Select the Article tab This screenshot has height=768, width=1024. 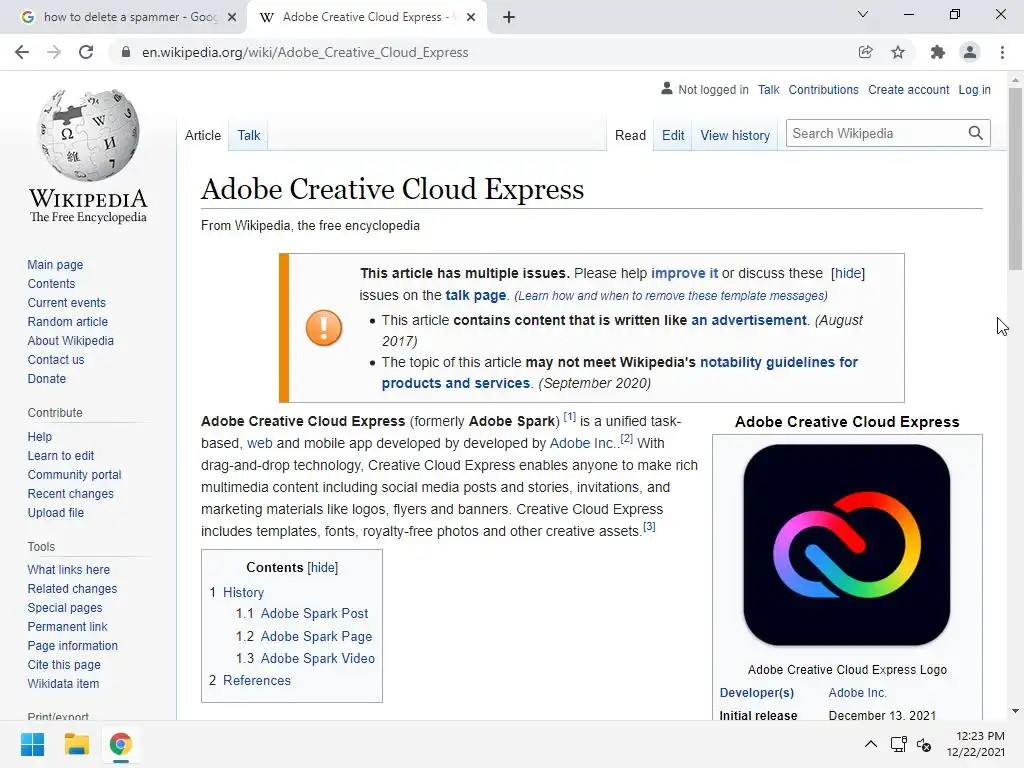pos(203,135)
